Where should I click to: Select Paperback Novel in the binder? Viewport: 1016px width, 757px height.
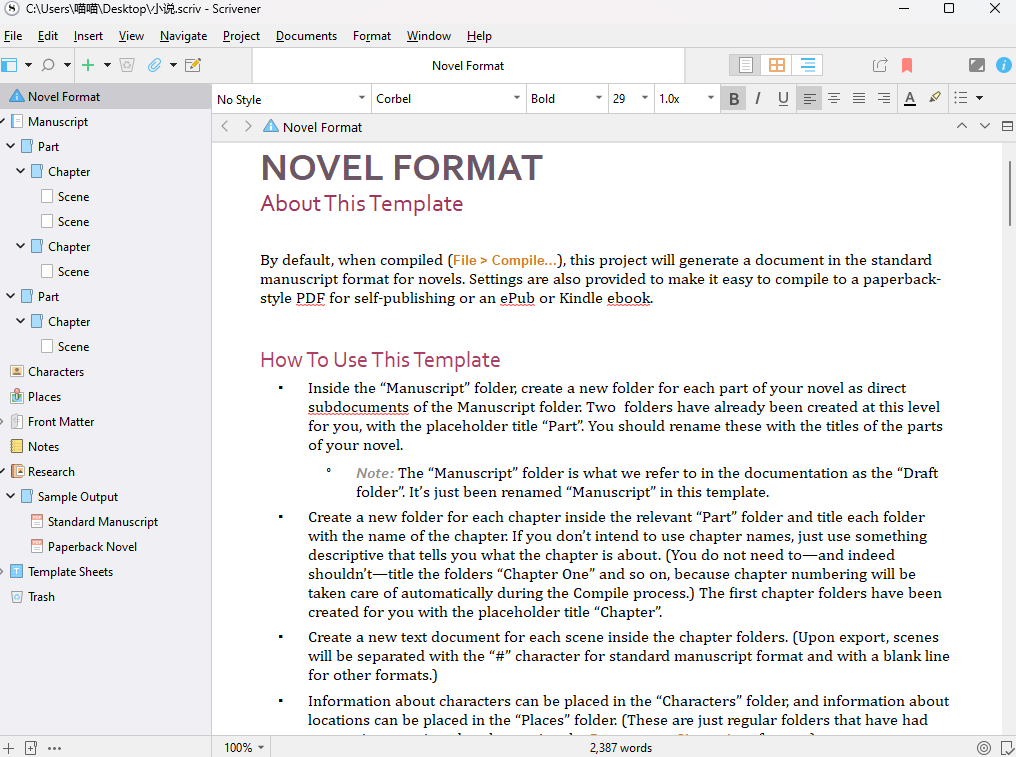click(x=95, y=546)
